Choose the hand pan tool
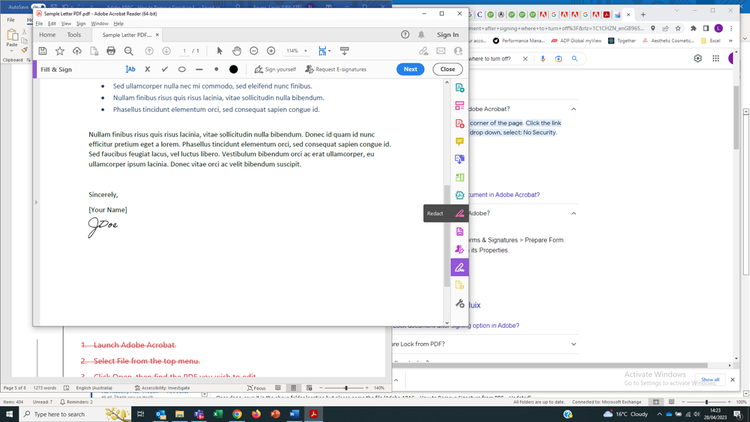Image resolution: width=750 pixels, height=422 pixels. point(237,51)
